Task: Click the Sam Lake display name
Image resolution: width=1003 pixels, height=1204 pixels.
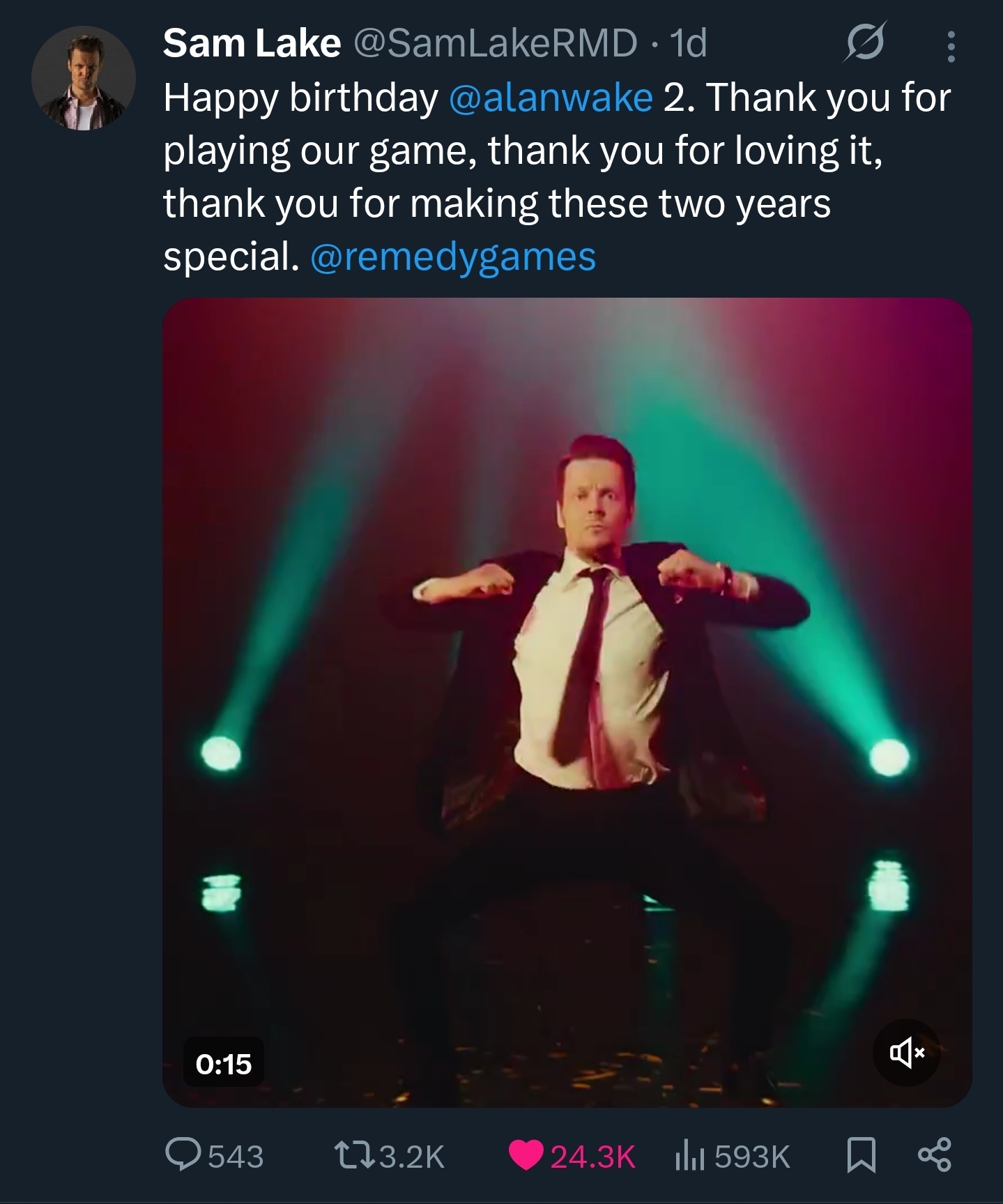Action: click(252, 43)
